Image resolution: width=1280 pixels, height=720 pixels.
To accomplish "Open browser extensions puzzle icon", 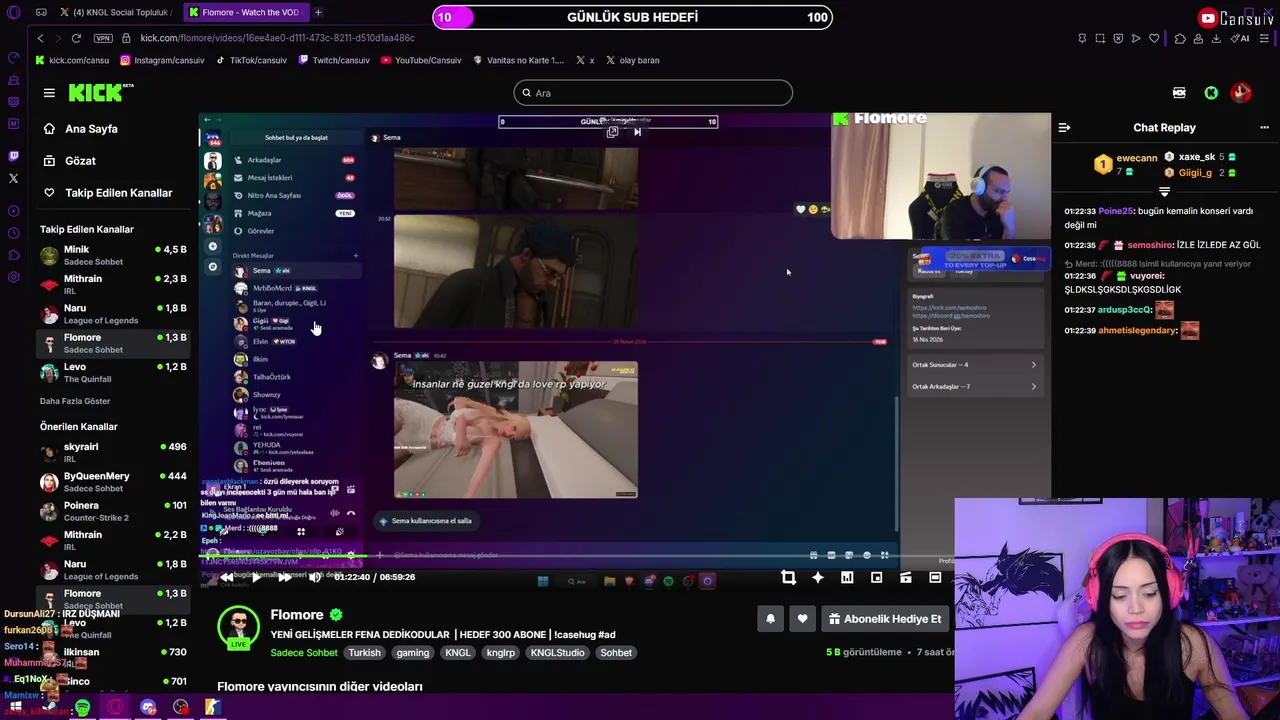I will (x=1180, y=38).
